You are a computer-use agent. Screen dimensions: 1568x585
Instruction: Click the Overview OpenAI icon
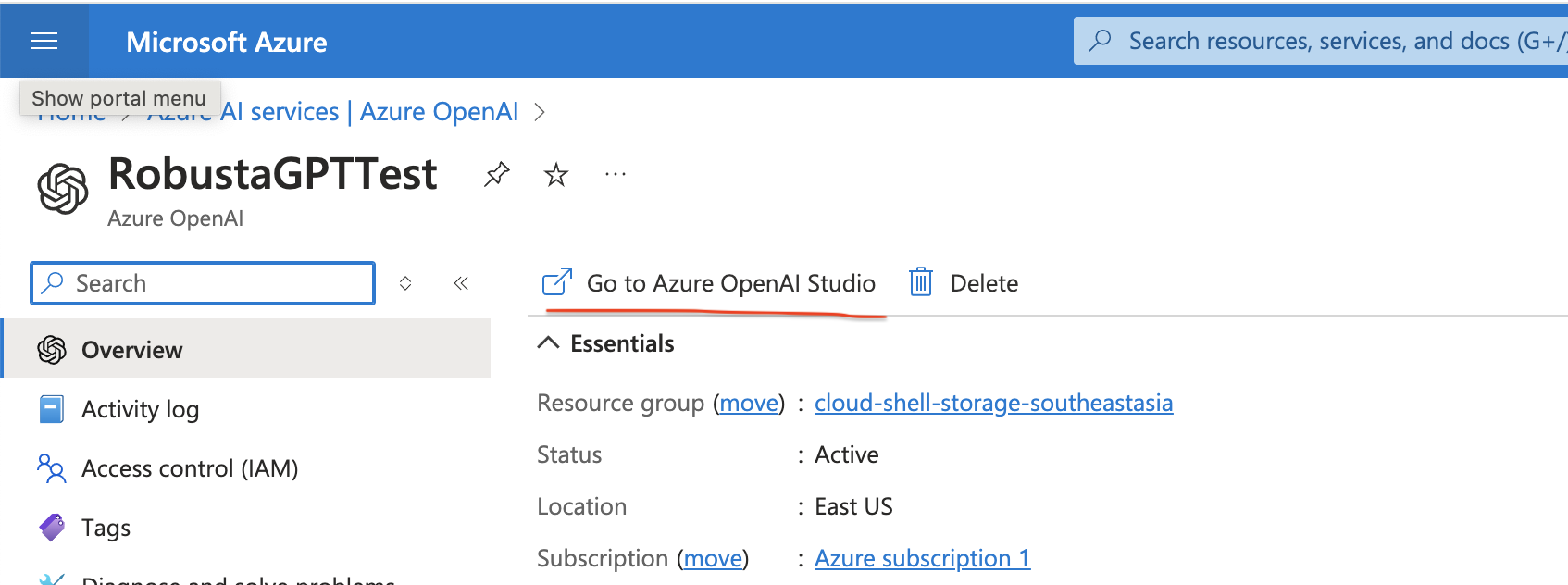tap(52, 350)
